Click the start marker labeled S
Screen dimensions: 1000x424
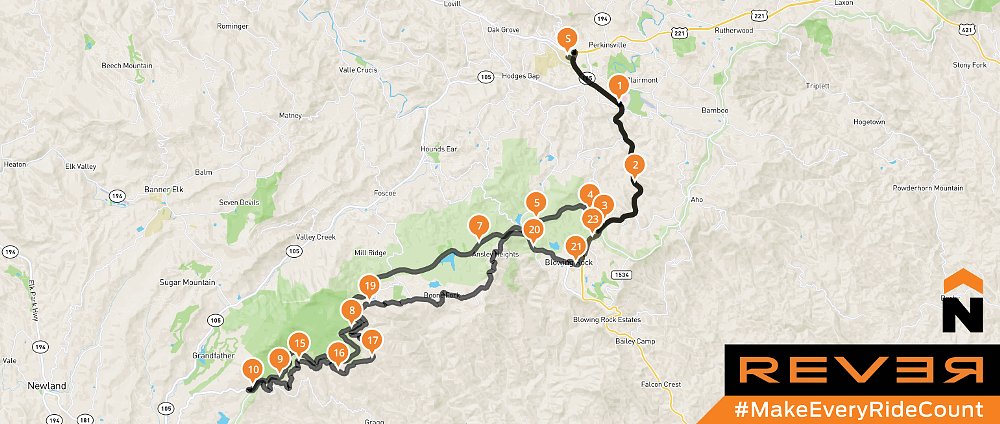pos(566,38)
